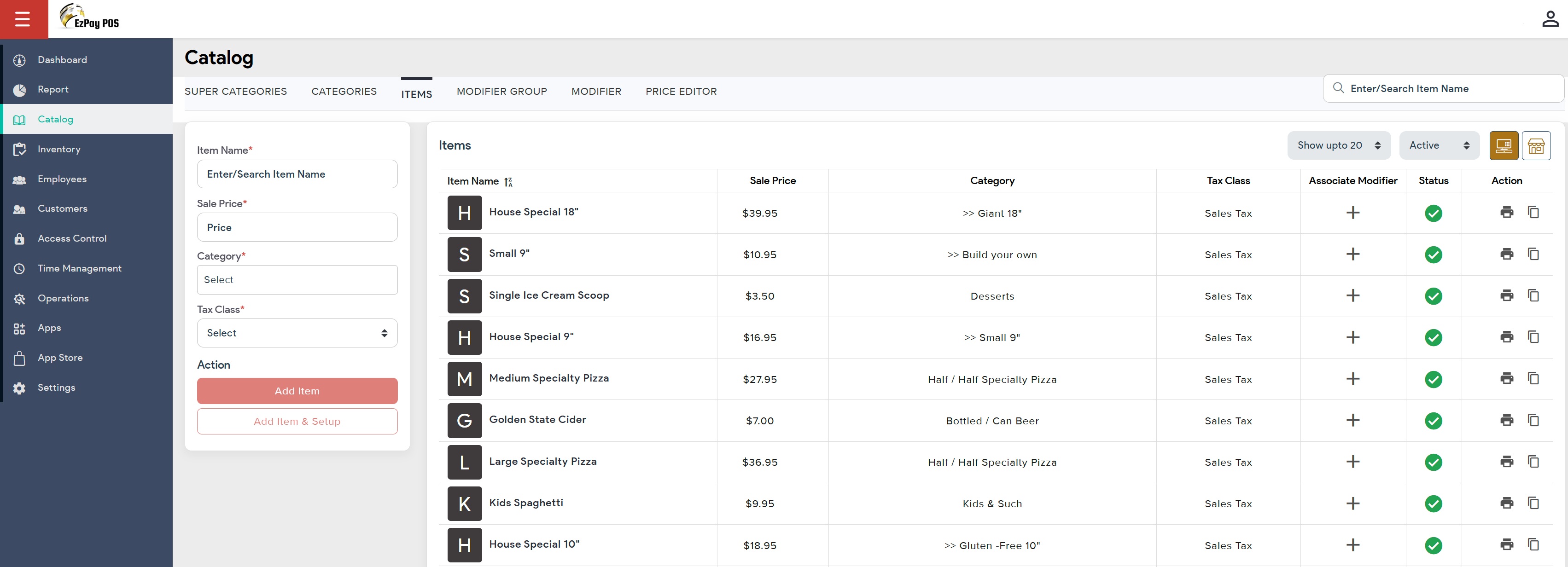Toggle active status of Kids Spaghetti

pos(1434,504)
